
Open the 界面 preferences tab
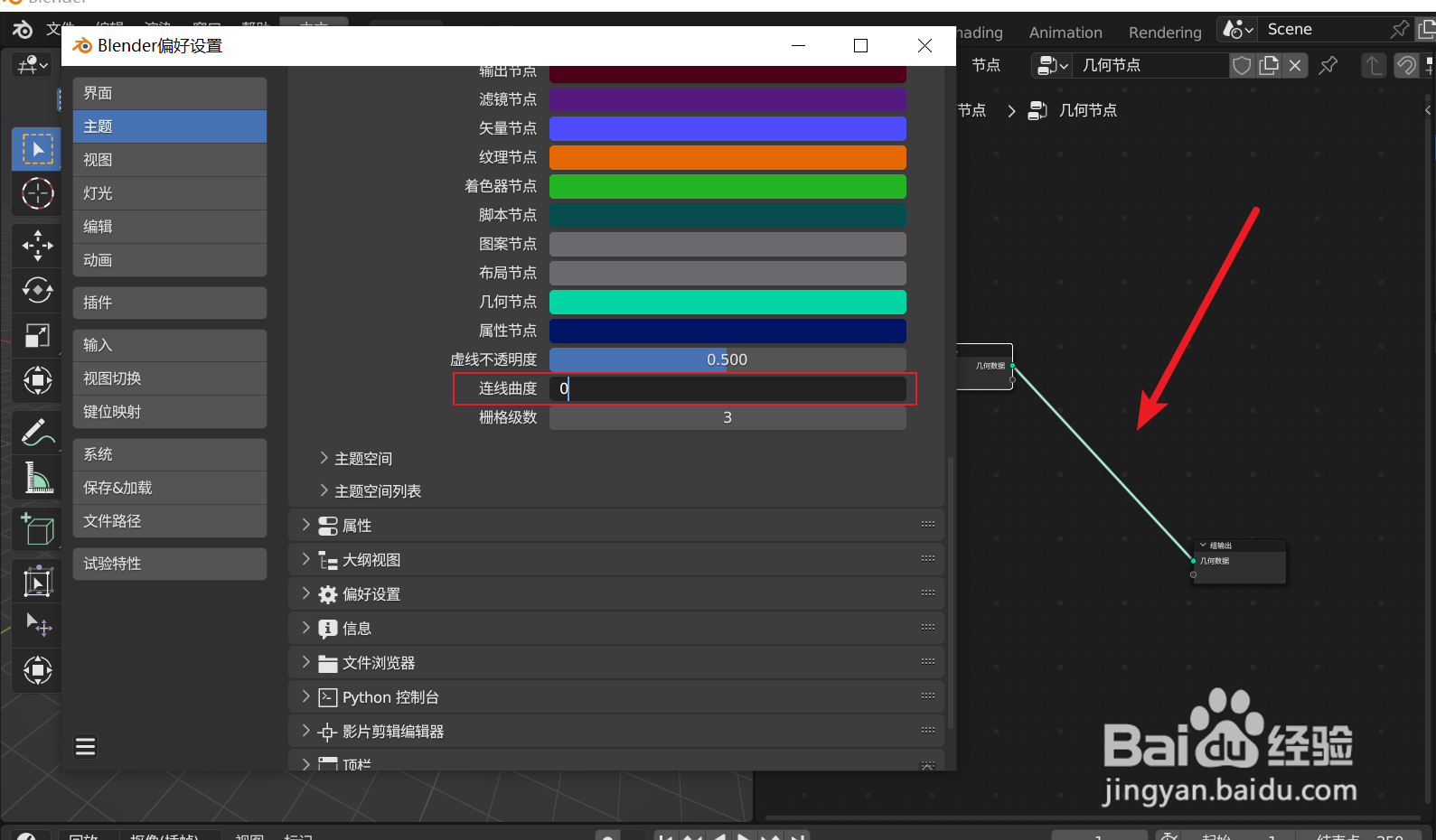[170, 93]
